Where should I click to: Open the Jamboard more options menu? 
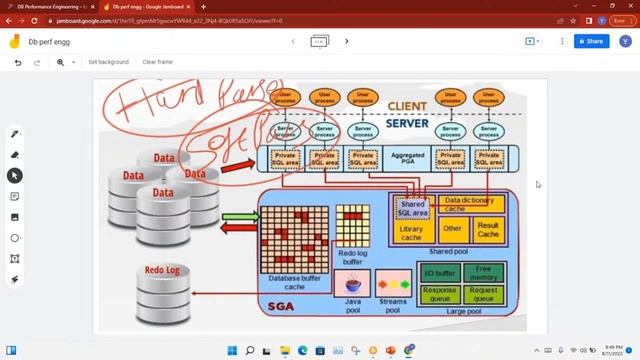[562, 41]
